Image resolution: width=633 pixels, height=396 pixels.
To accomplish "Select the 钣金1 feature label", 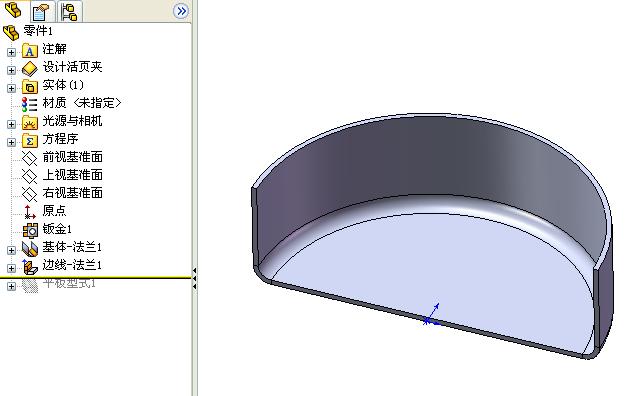I will pyautogui.click(x=57, y=229).
